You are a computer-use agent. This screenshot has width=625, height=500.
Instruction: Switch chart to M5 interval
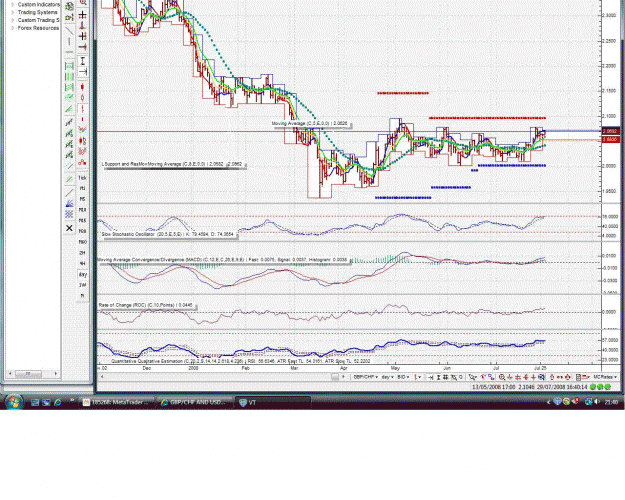(x=83, y=199)
